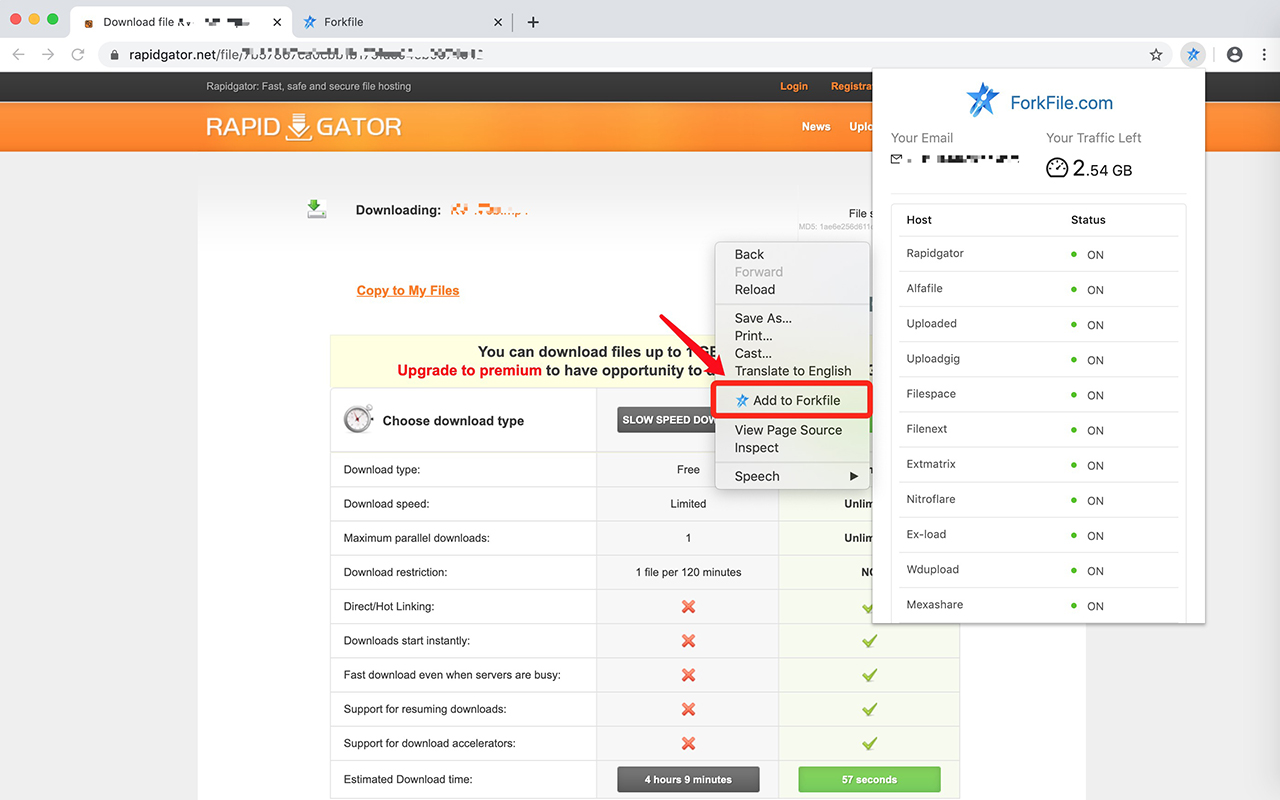Click Nitroflare host row
The width and height of the screenshot is (1280, 800).
[x=1038, y=500]
